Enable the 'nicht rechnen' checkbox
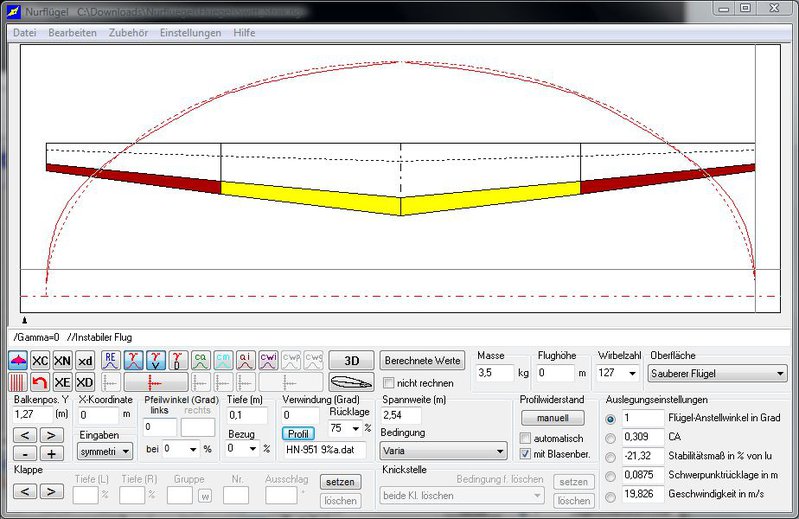This screenshot has height=519, width=799. point(390,383)
